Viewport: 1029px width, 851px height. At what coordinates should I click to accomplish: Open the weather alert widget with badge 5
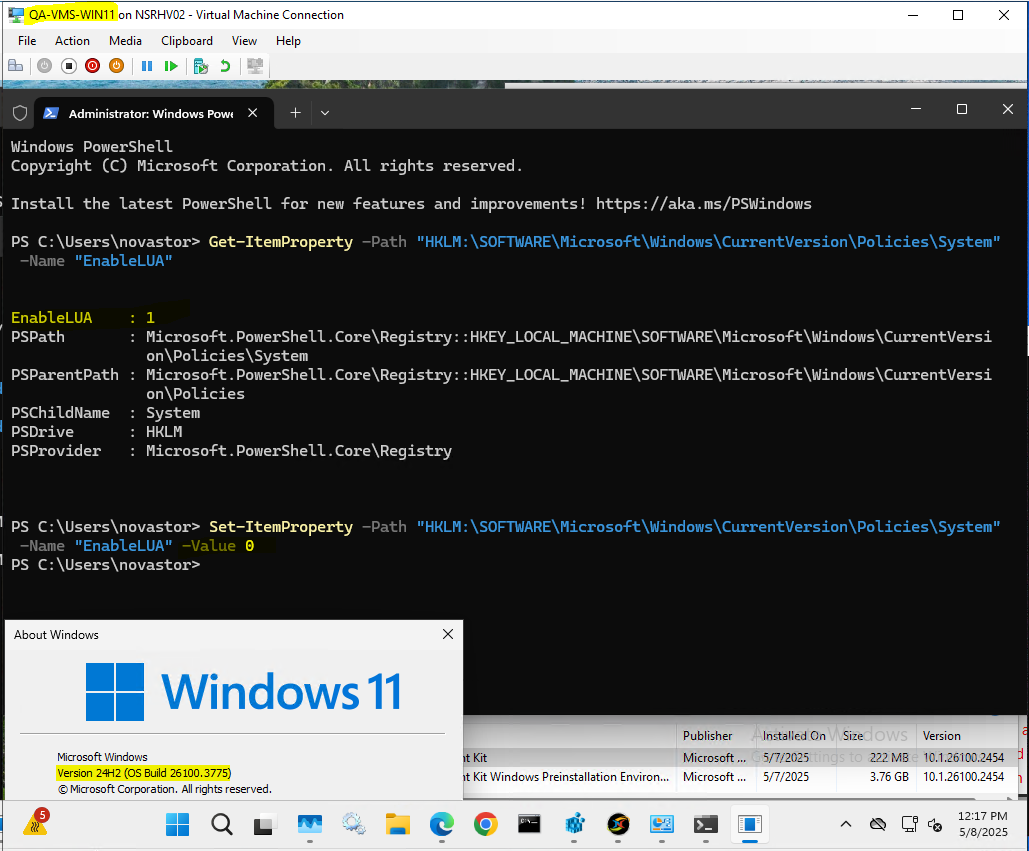(x=36, y=823)
